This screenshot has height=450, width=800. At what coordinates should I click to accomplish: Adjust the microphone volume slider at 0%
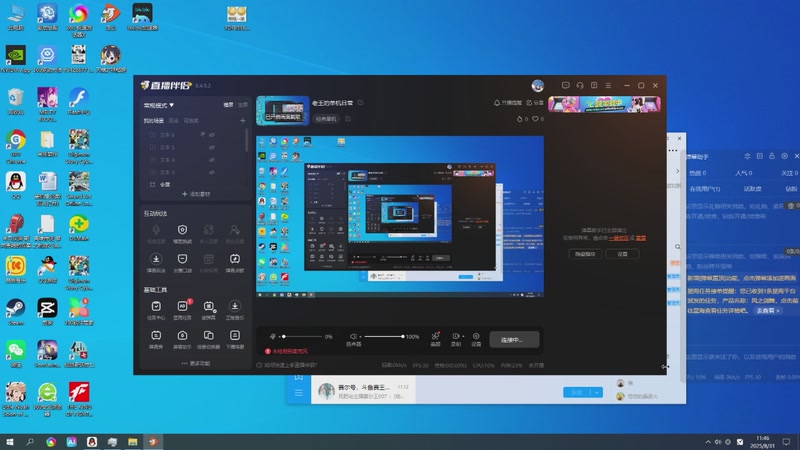(x=302, y=337)
